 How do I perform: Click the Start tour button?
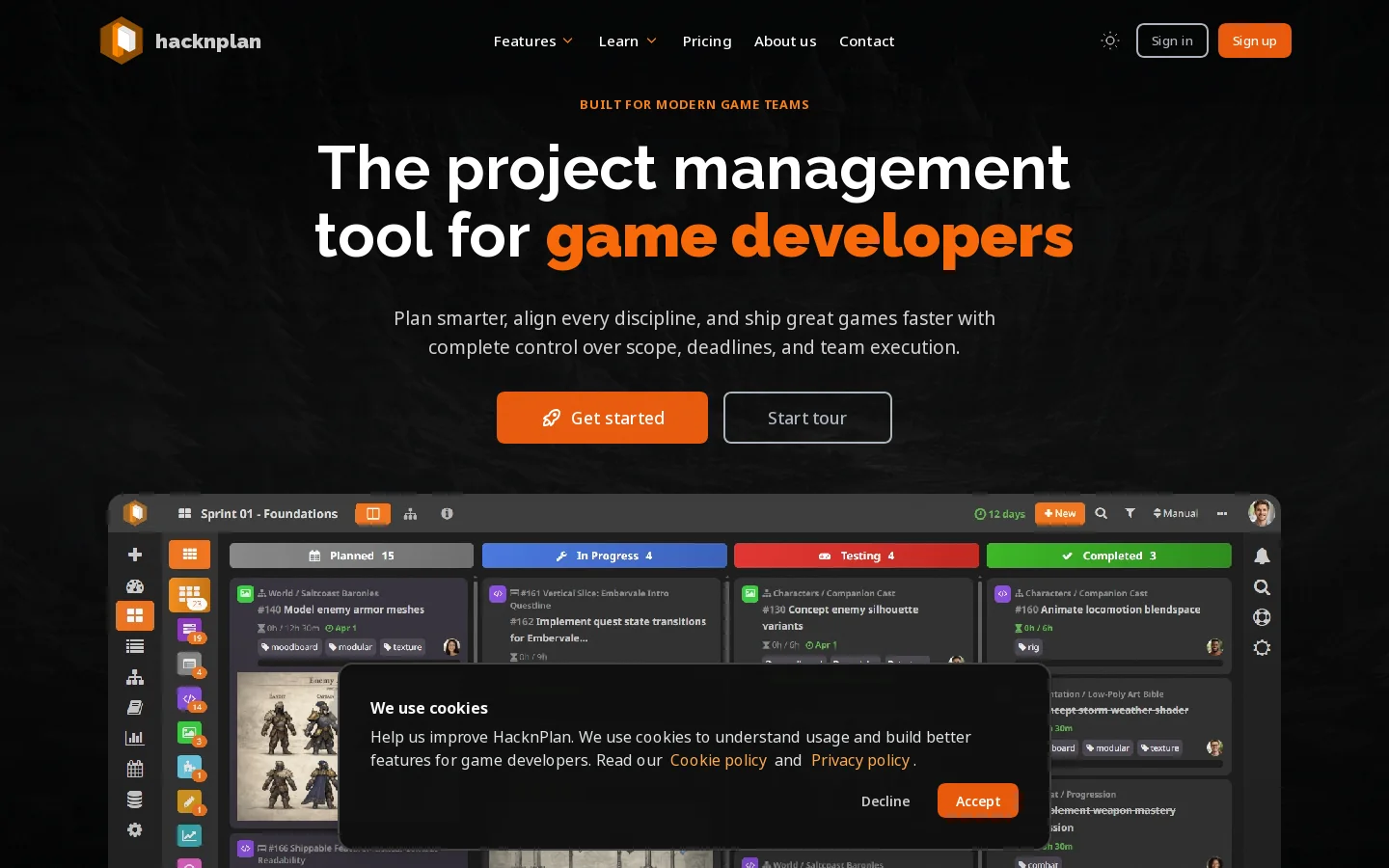(807, 418)
